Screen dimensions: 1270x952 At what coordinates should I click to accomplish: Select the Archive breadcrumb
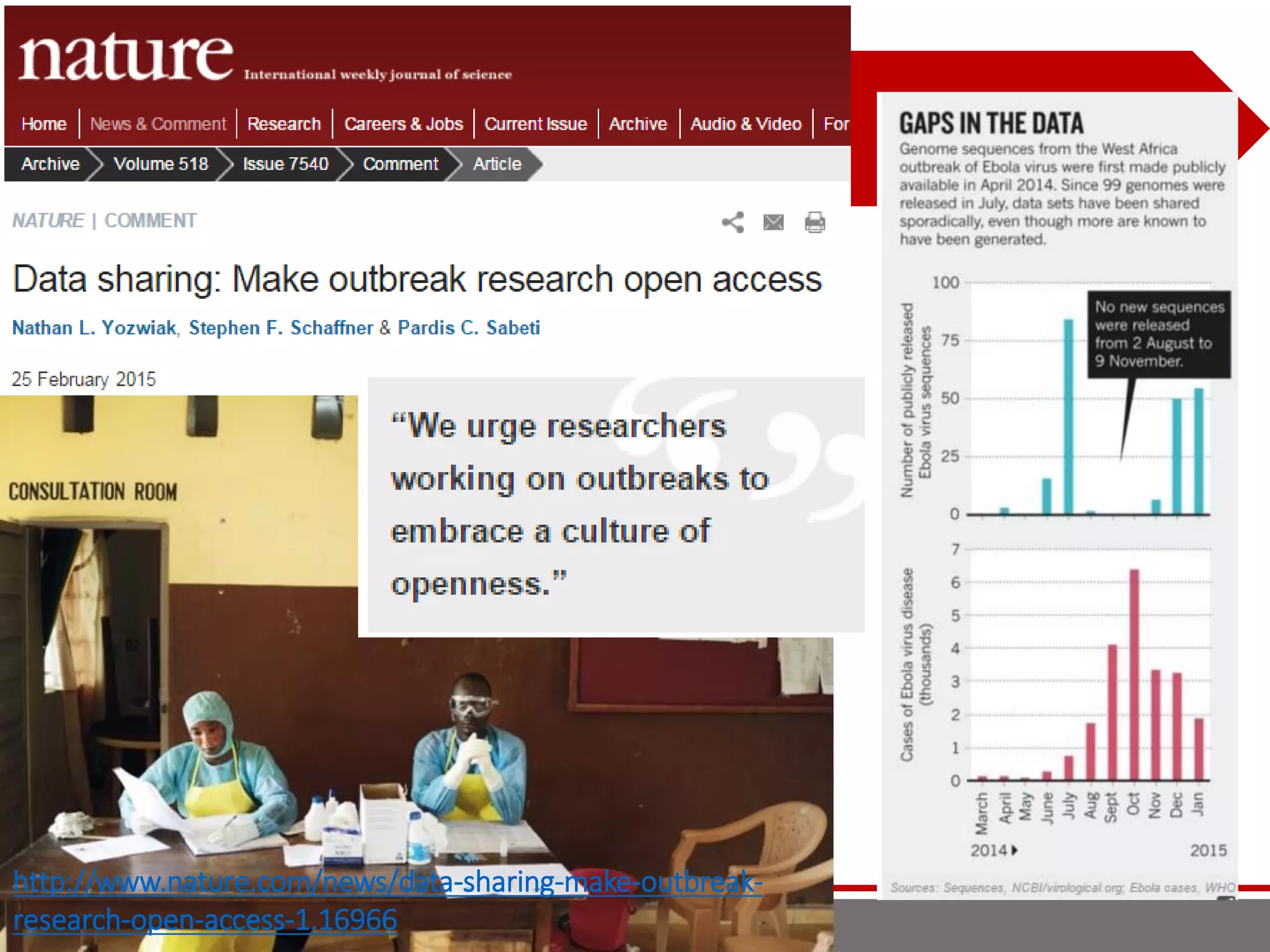51,164
